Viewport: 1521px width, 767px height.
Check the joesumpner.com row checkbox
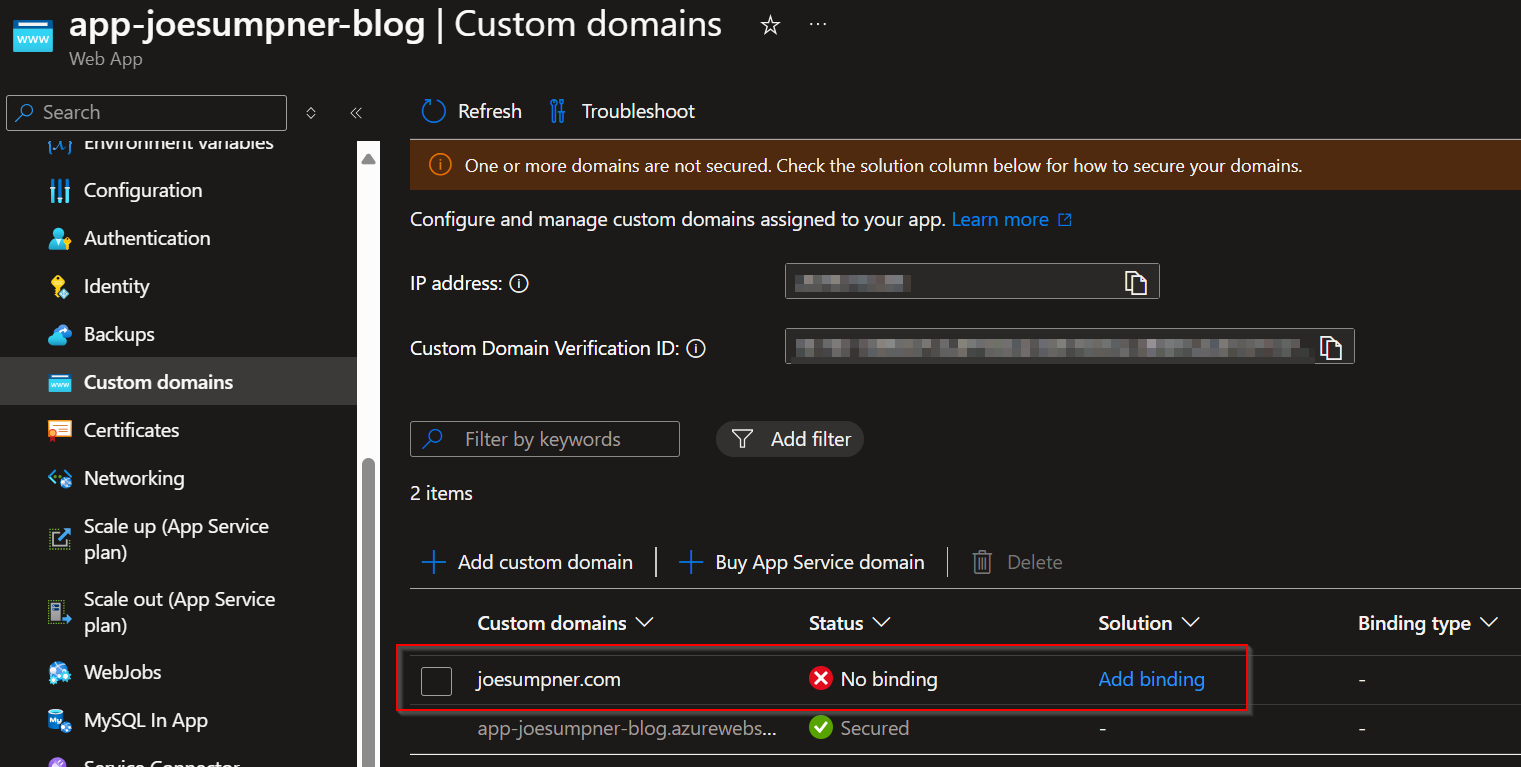(436, 680)
